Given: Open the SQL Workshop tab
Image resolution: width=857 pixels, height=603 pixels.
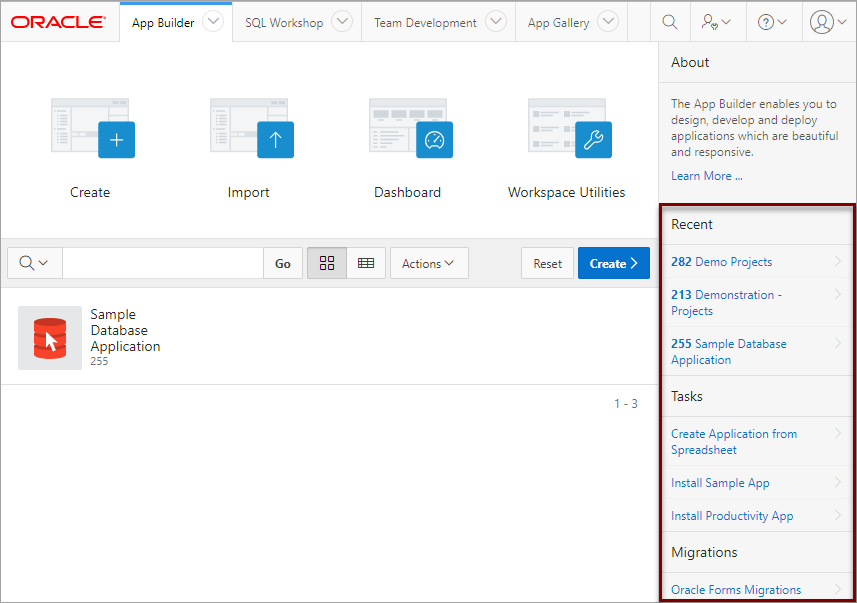Looking at the screenshot, I should [x=284, y=23].
